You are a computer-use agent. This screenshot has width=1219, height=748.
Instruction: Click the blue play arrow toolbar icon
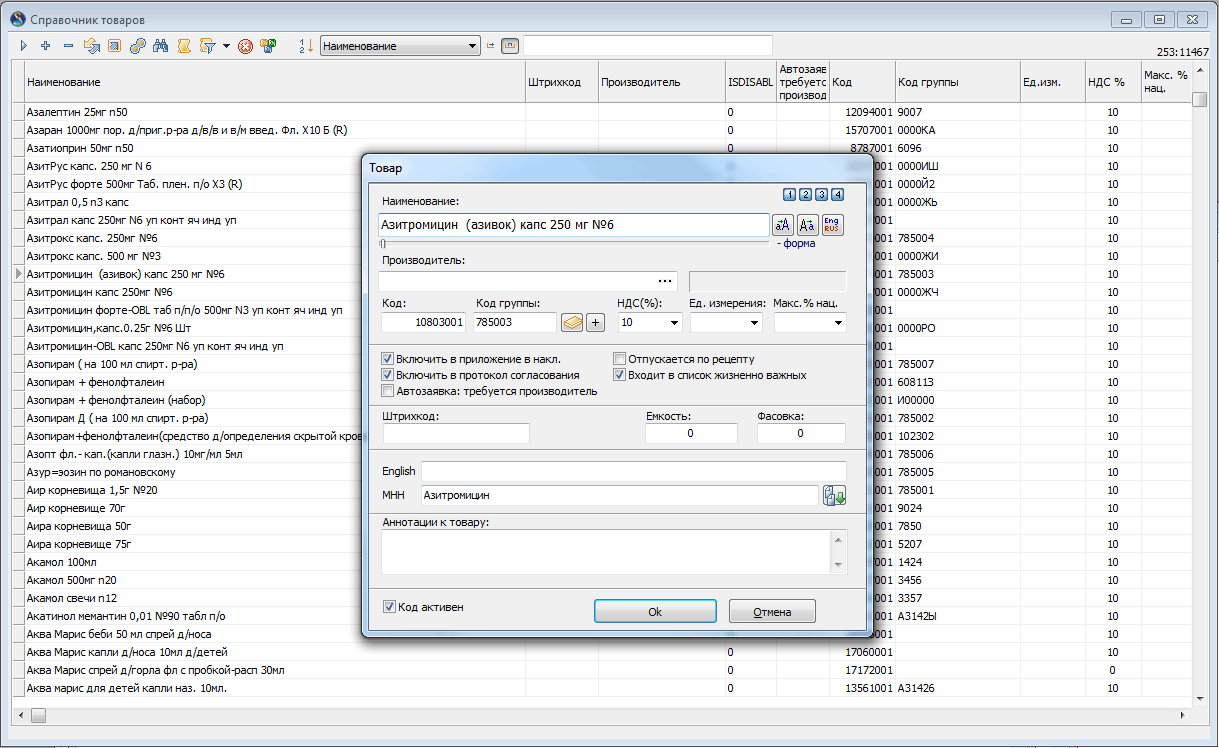point(24,46)
